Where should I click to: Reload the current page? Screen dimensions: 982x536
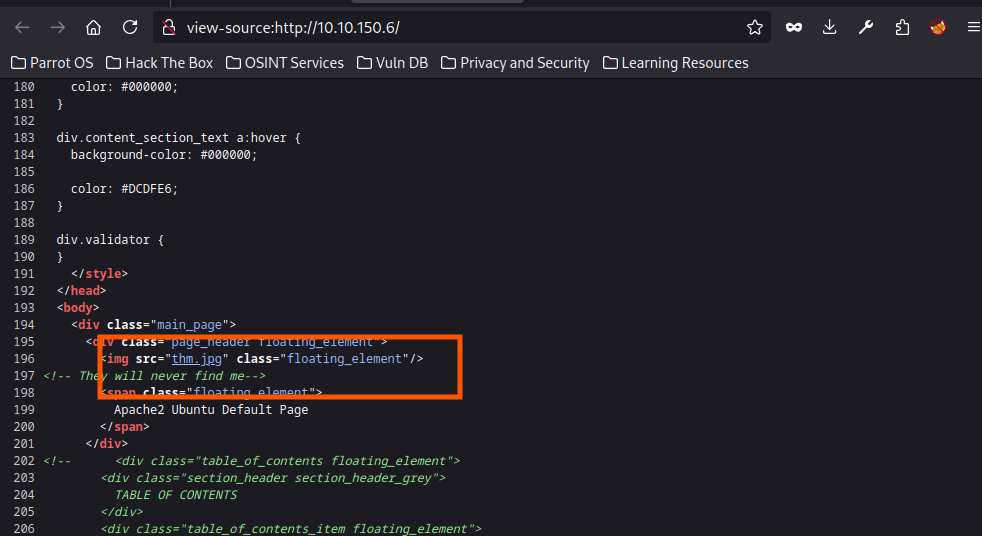point(130,28)
